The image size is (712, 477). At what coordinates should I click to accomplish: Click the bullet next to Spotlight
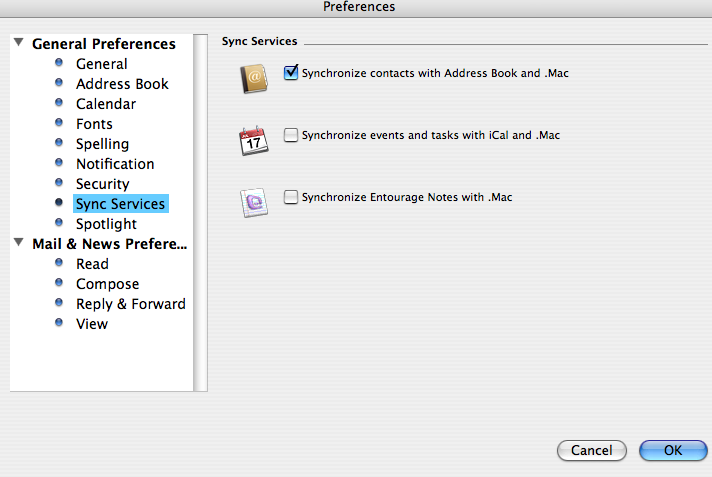point(59,222)
